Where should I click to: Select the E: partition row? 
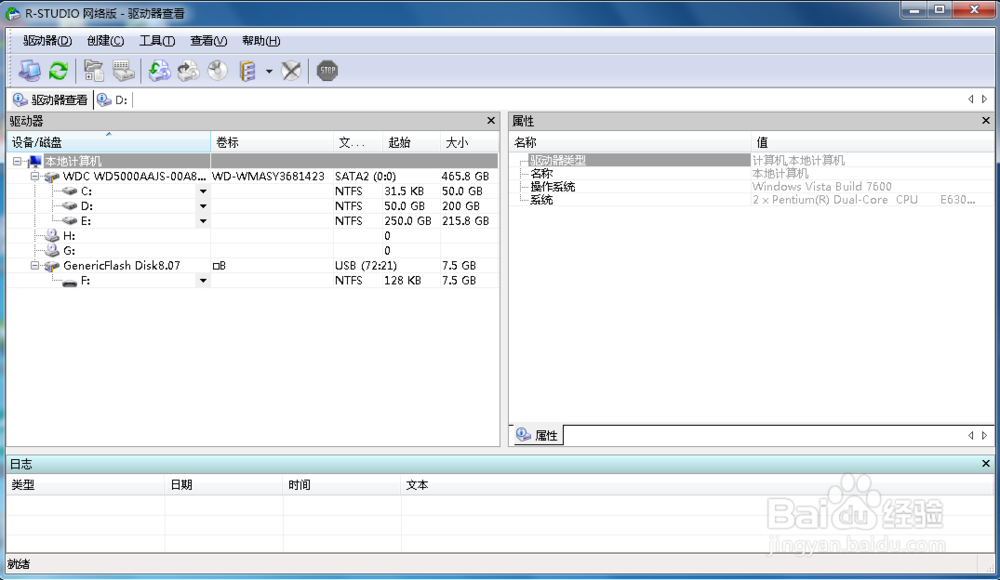(x=100, y=221)
